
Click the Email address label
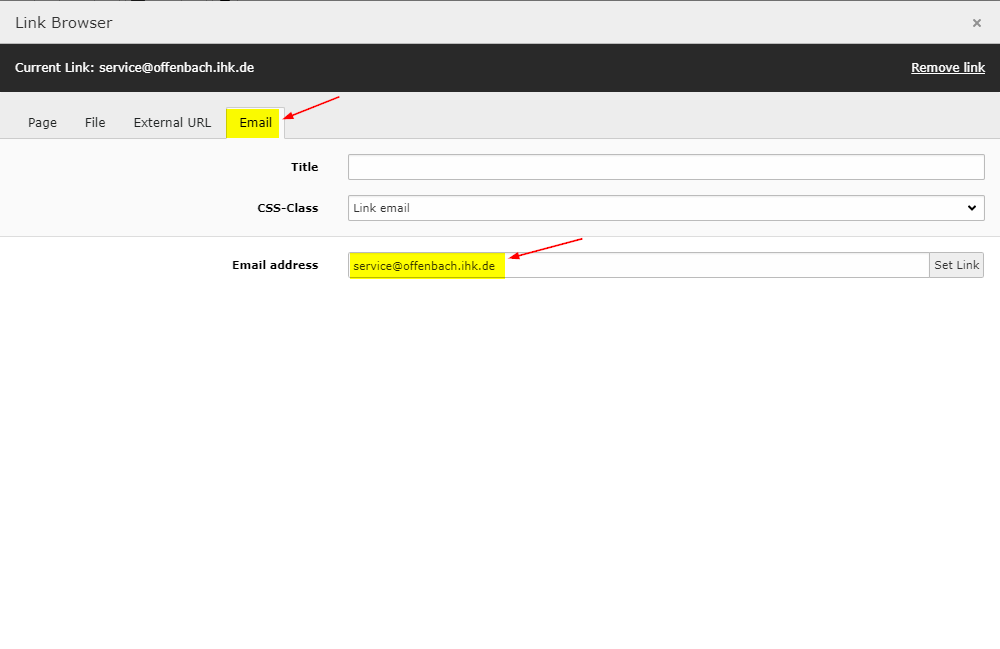[275, 265]
